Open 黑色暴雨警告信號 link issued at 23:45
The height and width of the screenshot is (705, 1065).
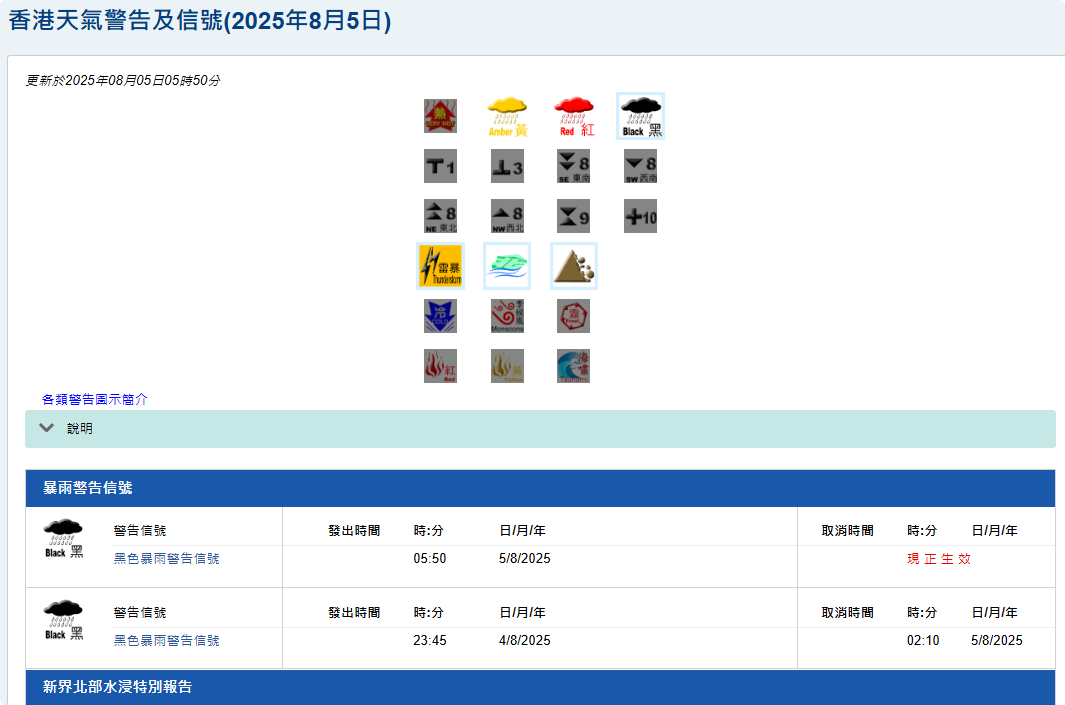pos(166,640)
